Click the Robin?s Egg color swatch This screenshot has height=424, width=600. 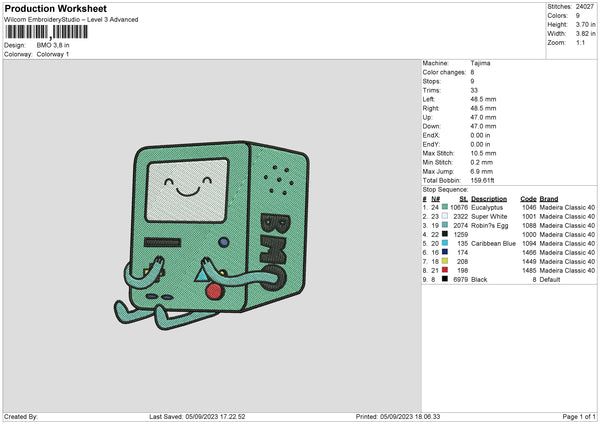click(x=445, y=225)
